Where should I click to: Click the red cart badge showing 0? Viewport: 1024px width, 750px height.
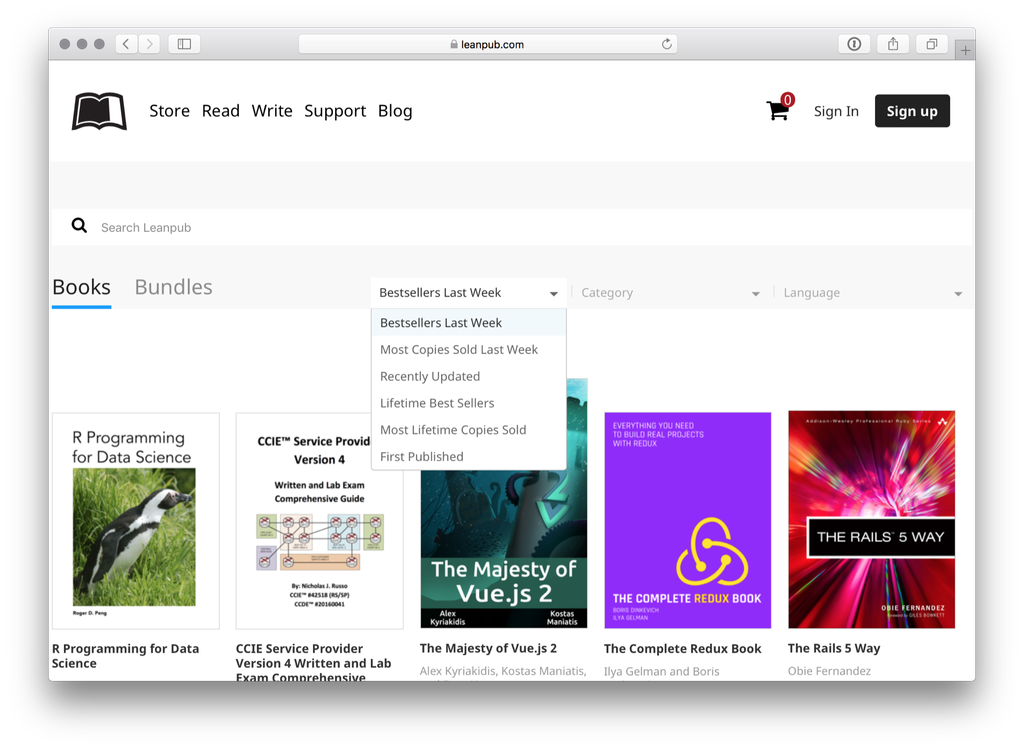pyautogui.click(x=788, y=100)
